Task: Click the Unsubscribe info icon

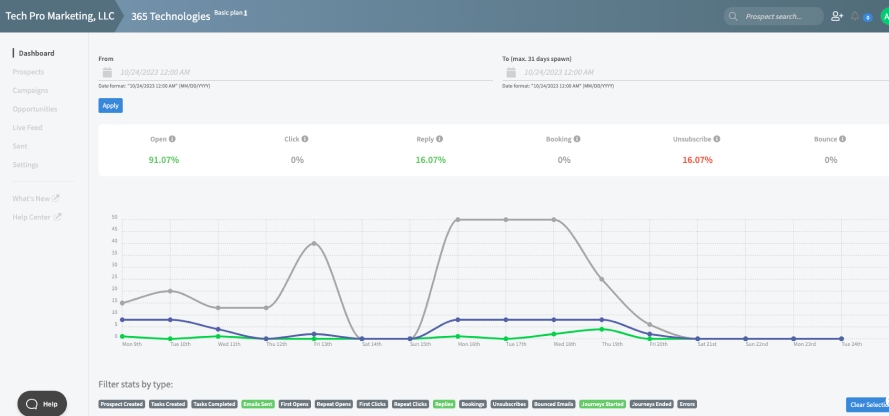Action: [x=717, y=139]
